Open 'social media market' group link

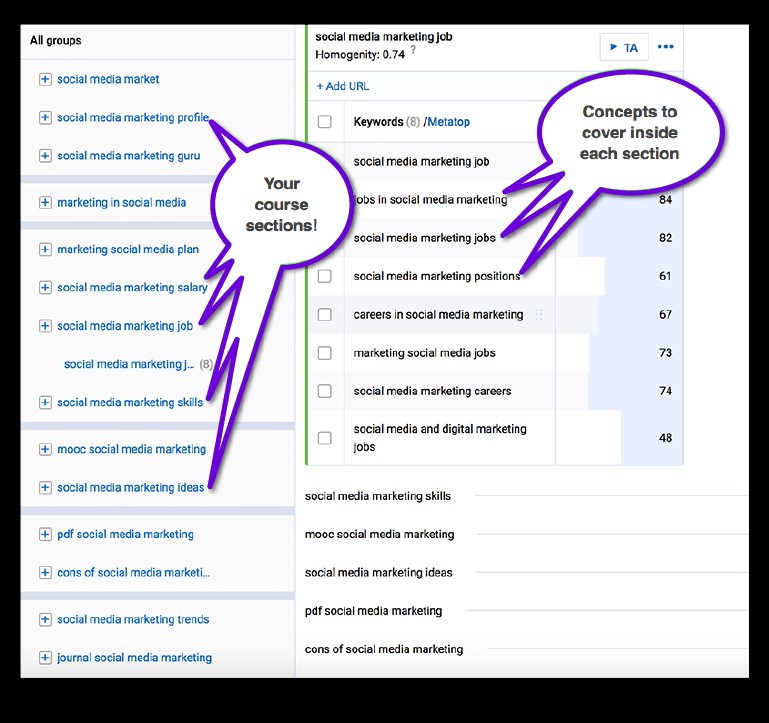108,79
